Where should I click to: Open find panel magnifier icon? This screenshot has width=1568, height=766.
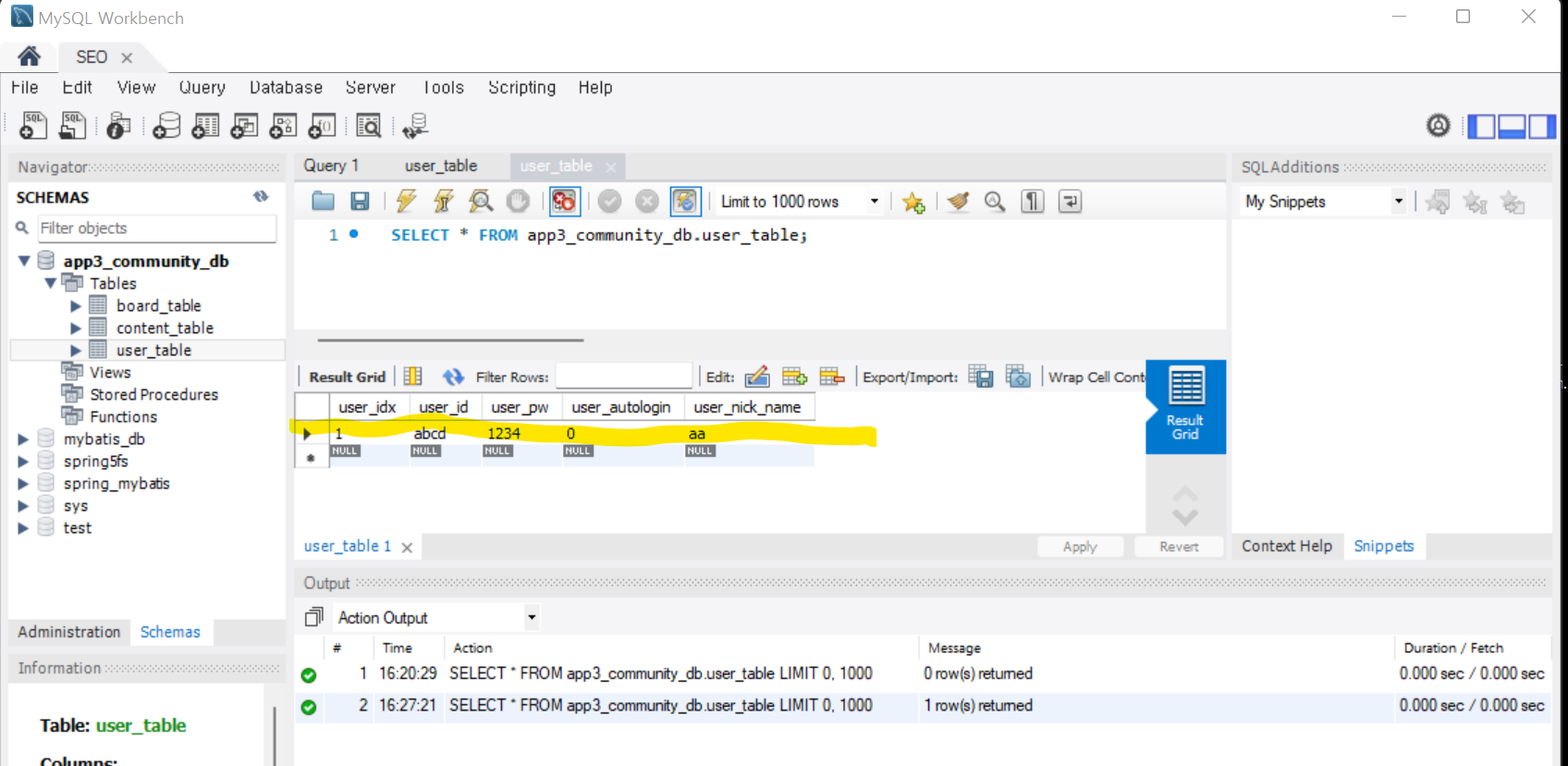point(995,201)
